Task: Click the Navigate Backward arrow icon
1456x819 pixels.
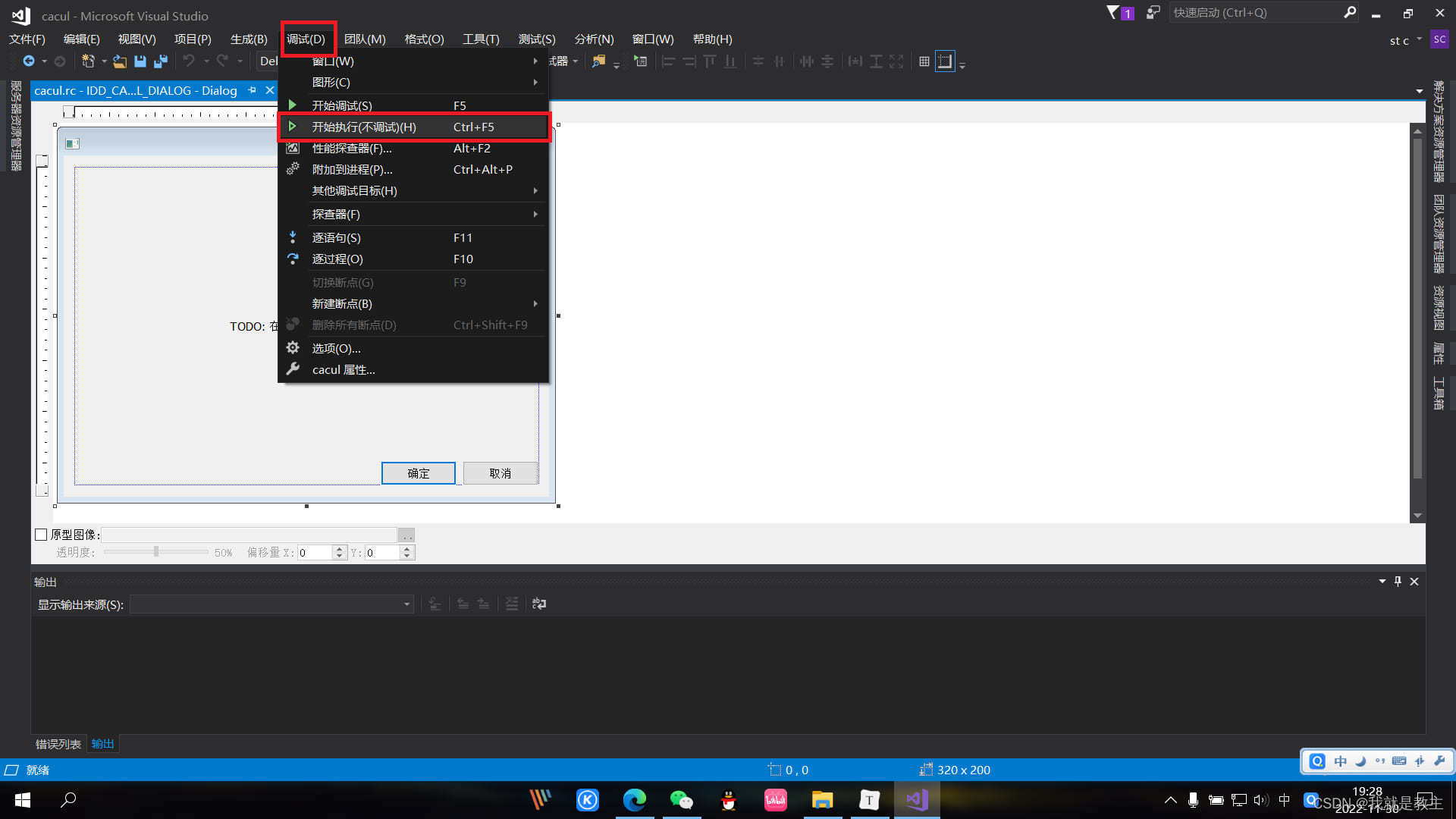Action: 29,61
